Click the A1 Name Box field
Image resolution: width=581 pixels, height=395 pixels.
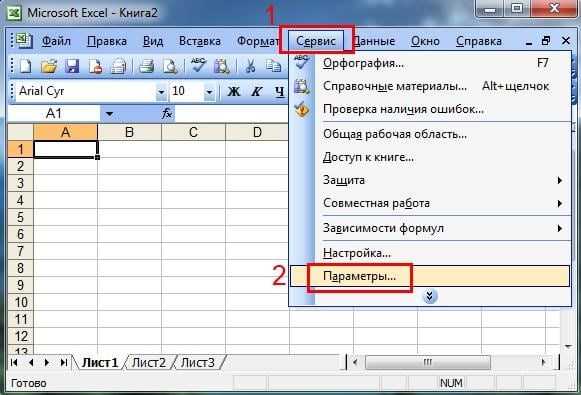point(54,113)
